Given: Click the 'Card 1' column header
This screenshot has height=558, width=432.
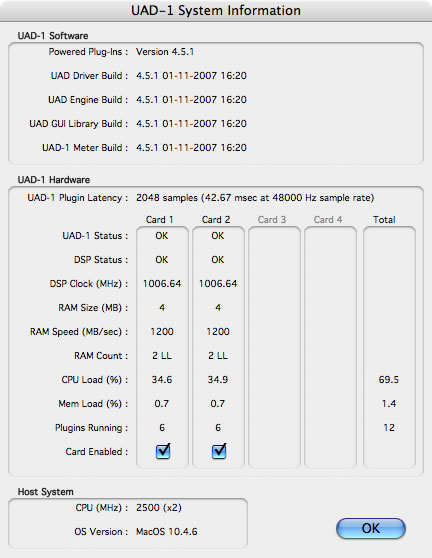Looking at the screenshot, I should [x=159, y=220].
